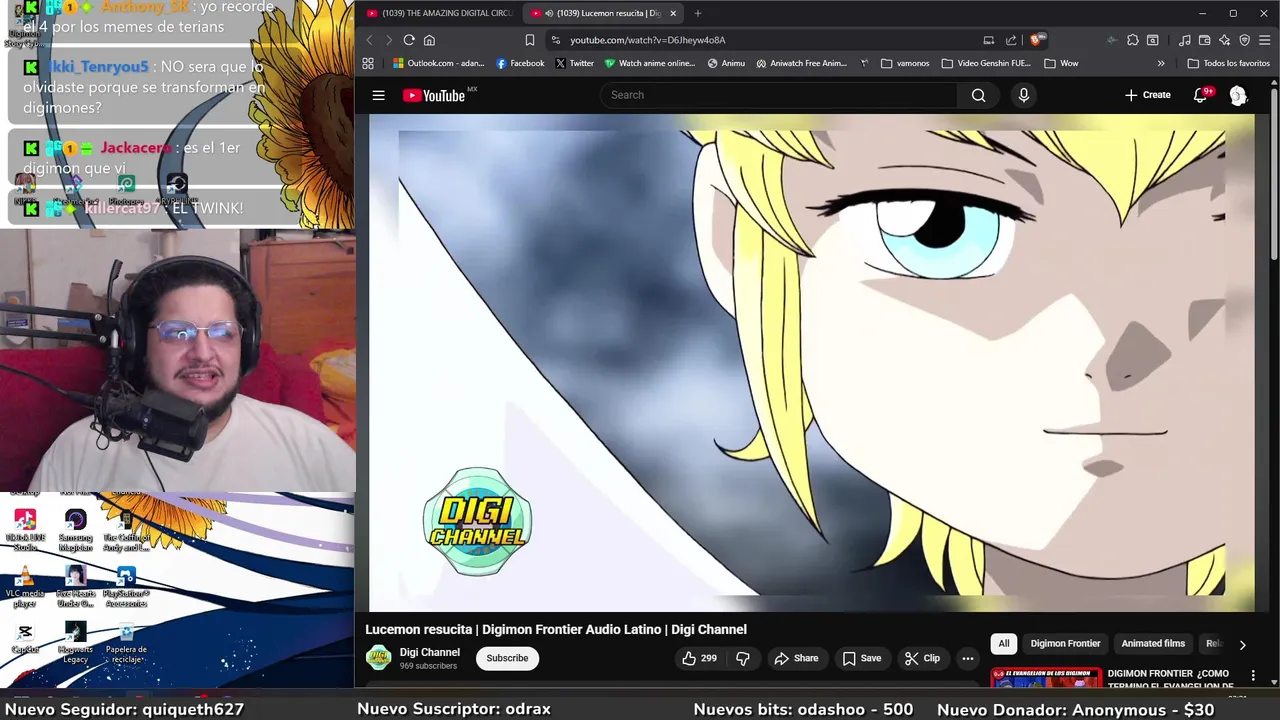Start voice search with the microphone icon
This screenshot has width=1280, height=720.
point(1023,95)
